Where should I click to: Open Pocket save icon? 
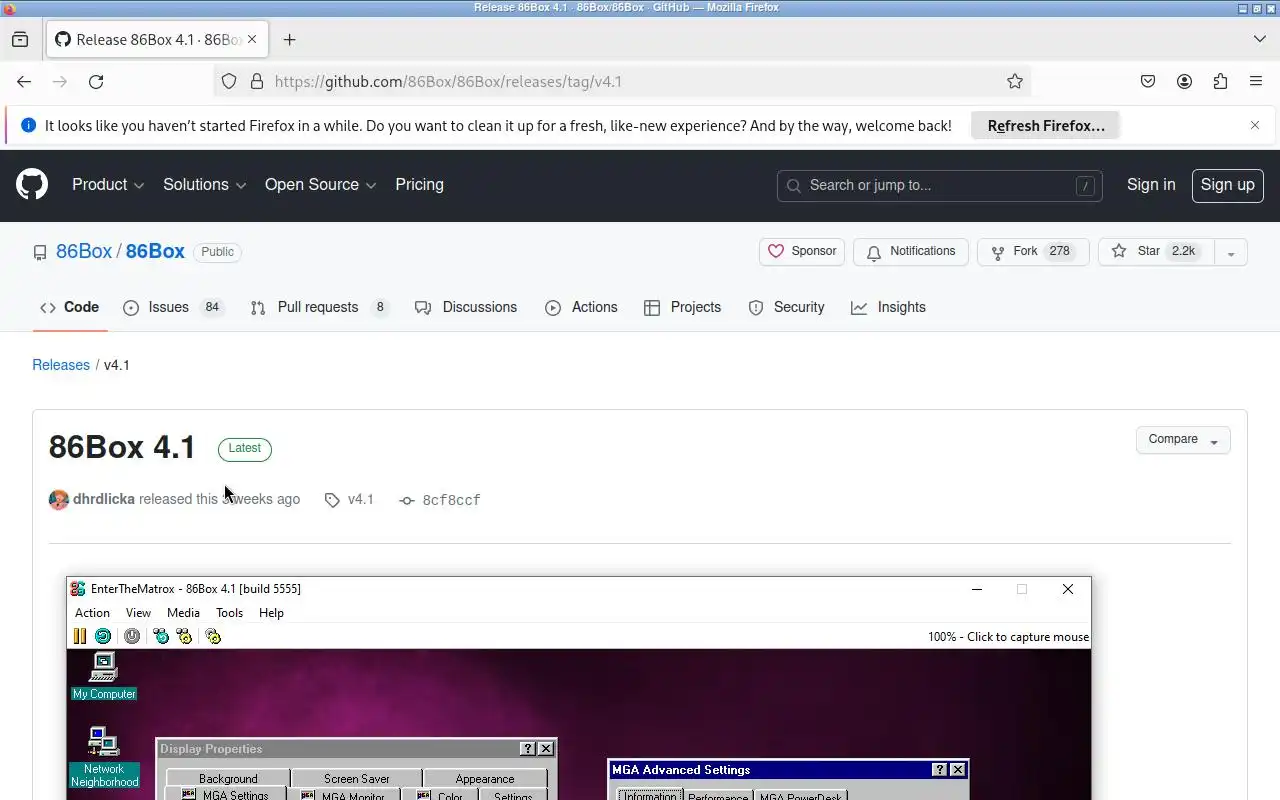click(x=1148, y=82)
